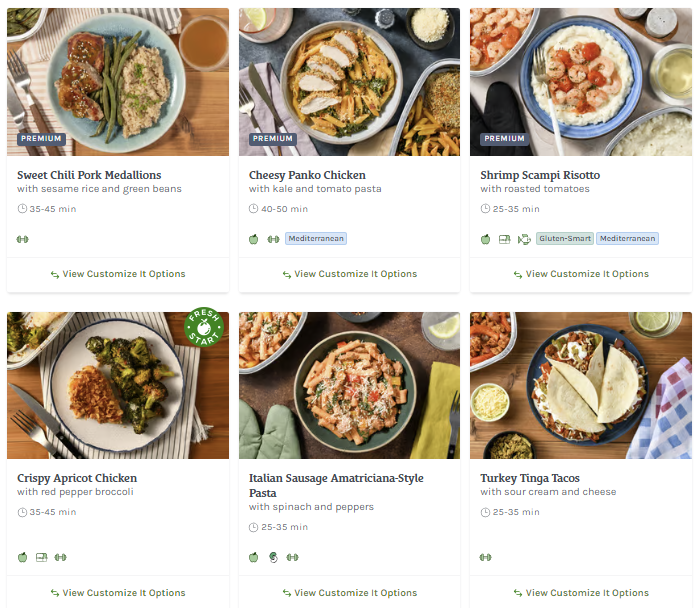Expand Customize It options for Sweet Chili Pork
The image size is (699, 608).
click(118, 274)
